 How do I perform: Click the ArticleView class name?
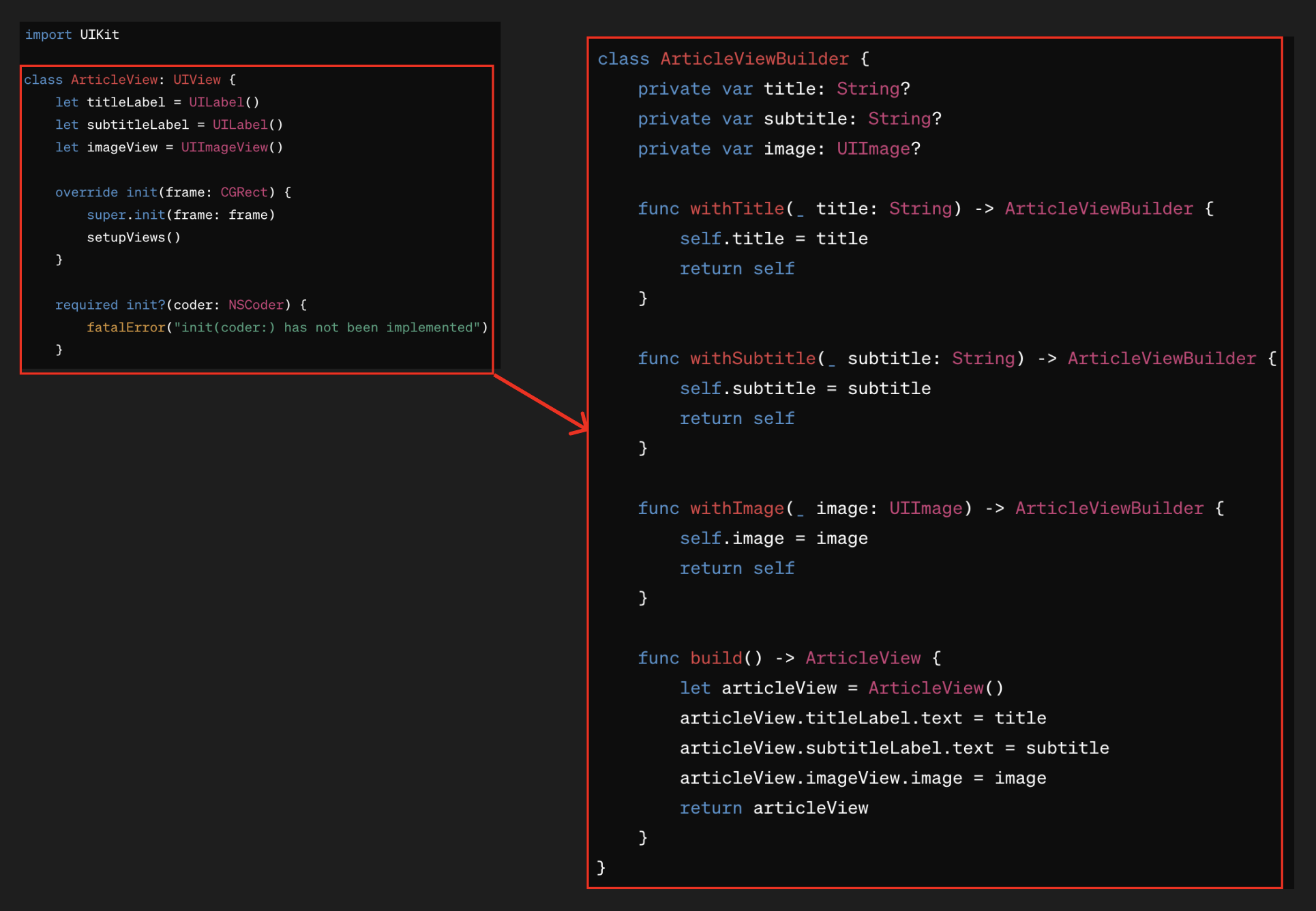click(114, 80)
